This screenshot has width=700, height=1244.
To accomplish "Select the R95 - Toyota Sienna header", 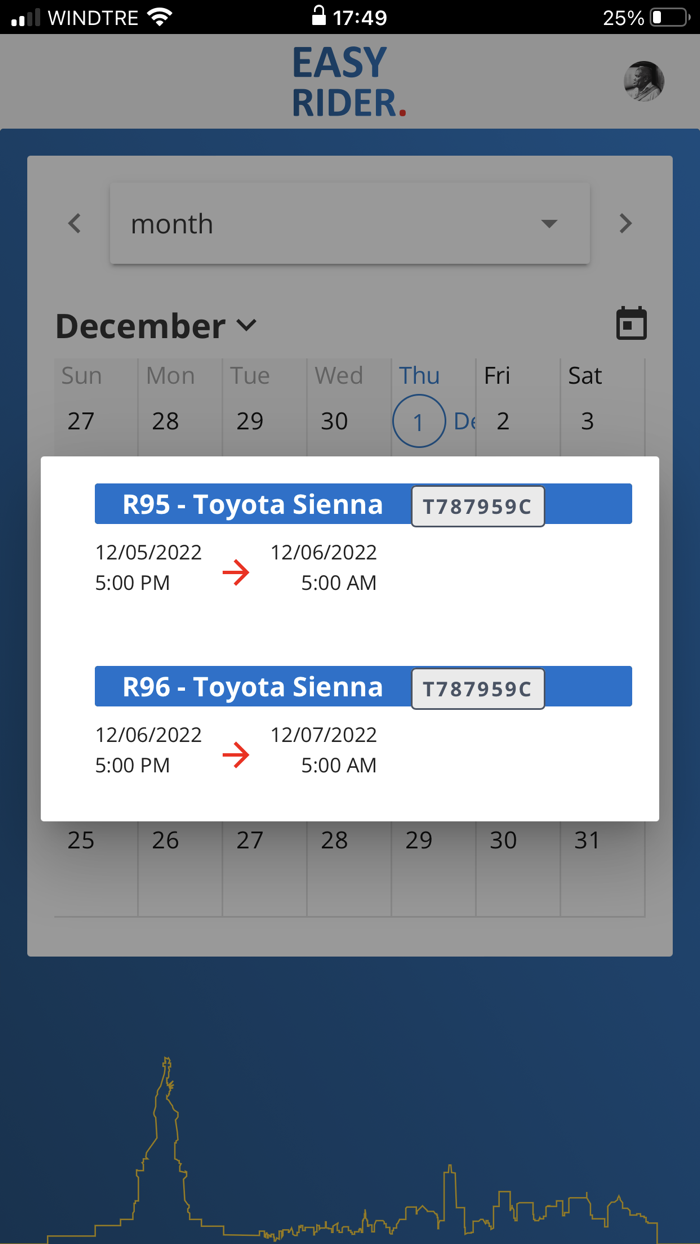I will point(252,504).
